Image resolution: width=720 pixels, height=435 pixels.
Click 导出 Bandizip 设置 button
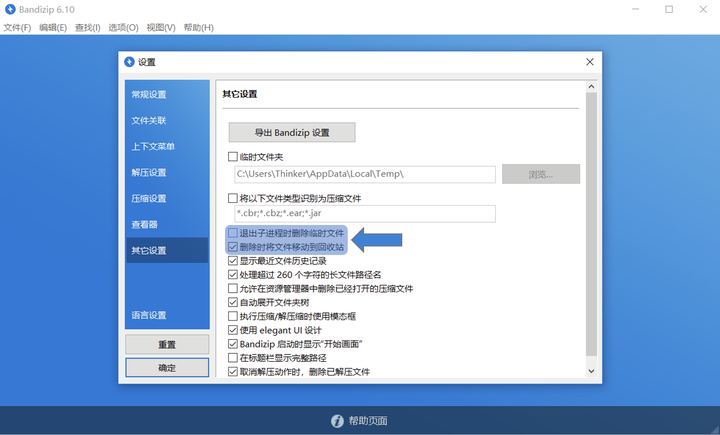pos(292,132)
